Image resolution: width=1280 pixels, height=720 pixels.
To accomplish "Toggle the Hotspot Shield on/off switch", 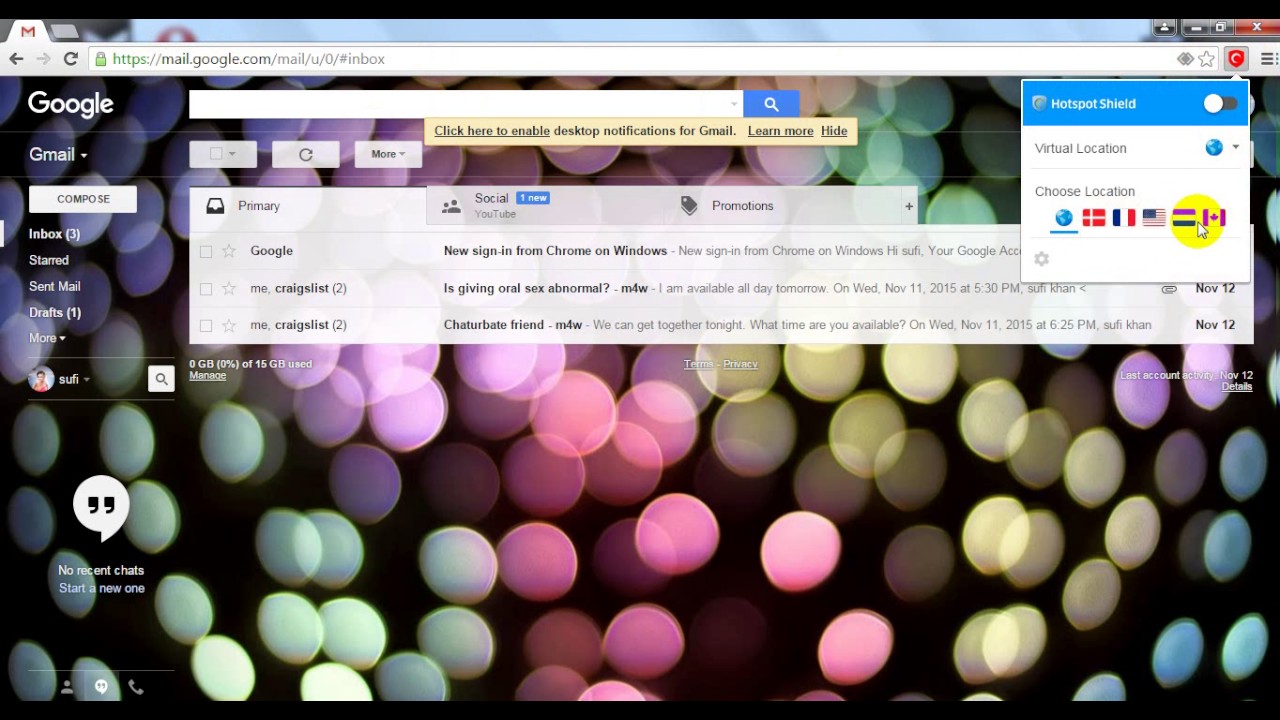I will (x=1220, y=103).
